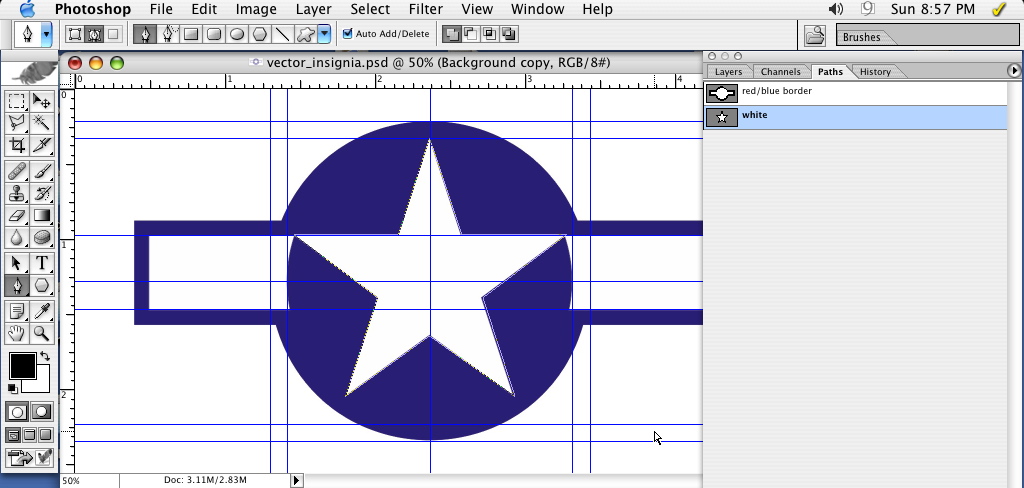This screenshot has width=1024, height=488.
Task: Open the File Browser folder icon
Action: (814, 35)
